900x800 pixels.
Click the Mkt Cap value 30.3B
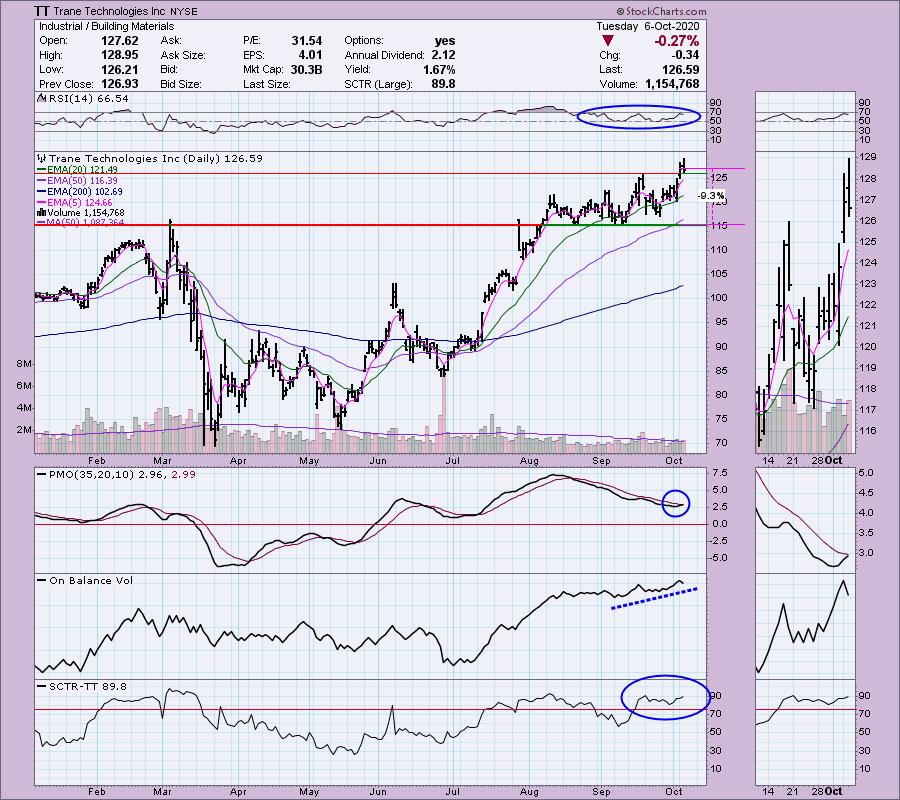coord(307,69)
